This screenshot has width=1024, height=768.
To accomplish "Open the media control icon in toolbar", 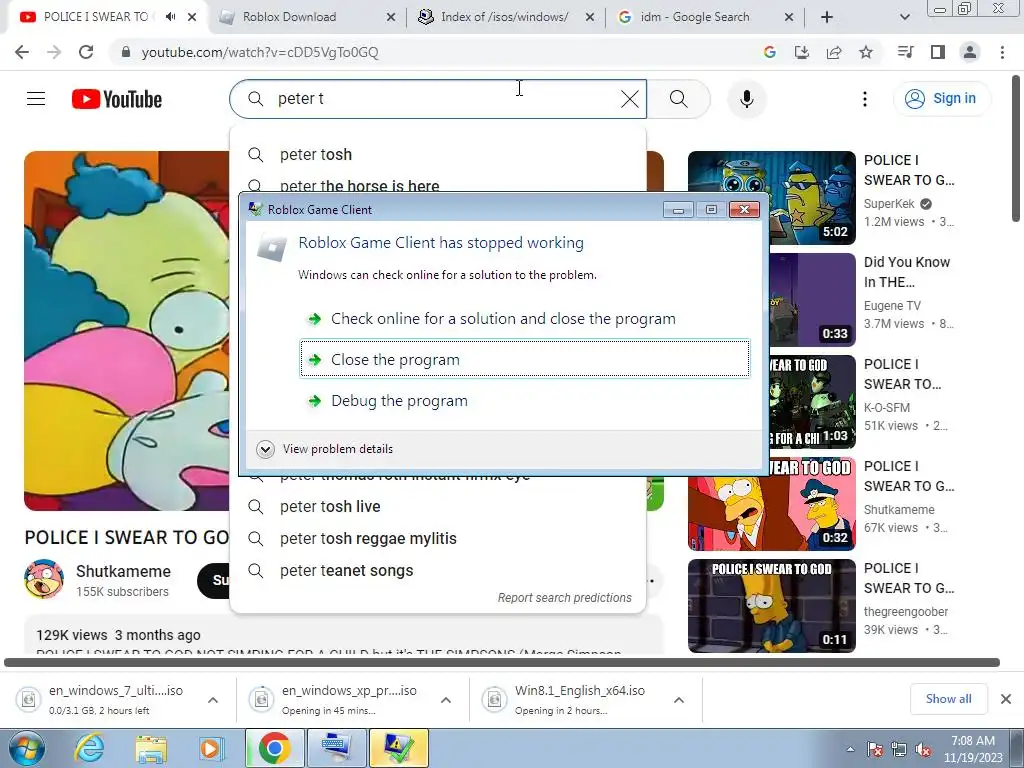I will pos(906,52).
